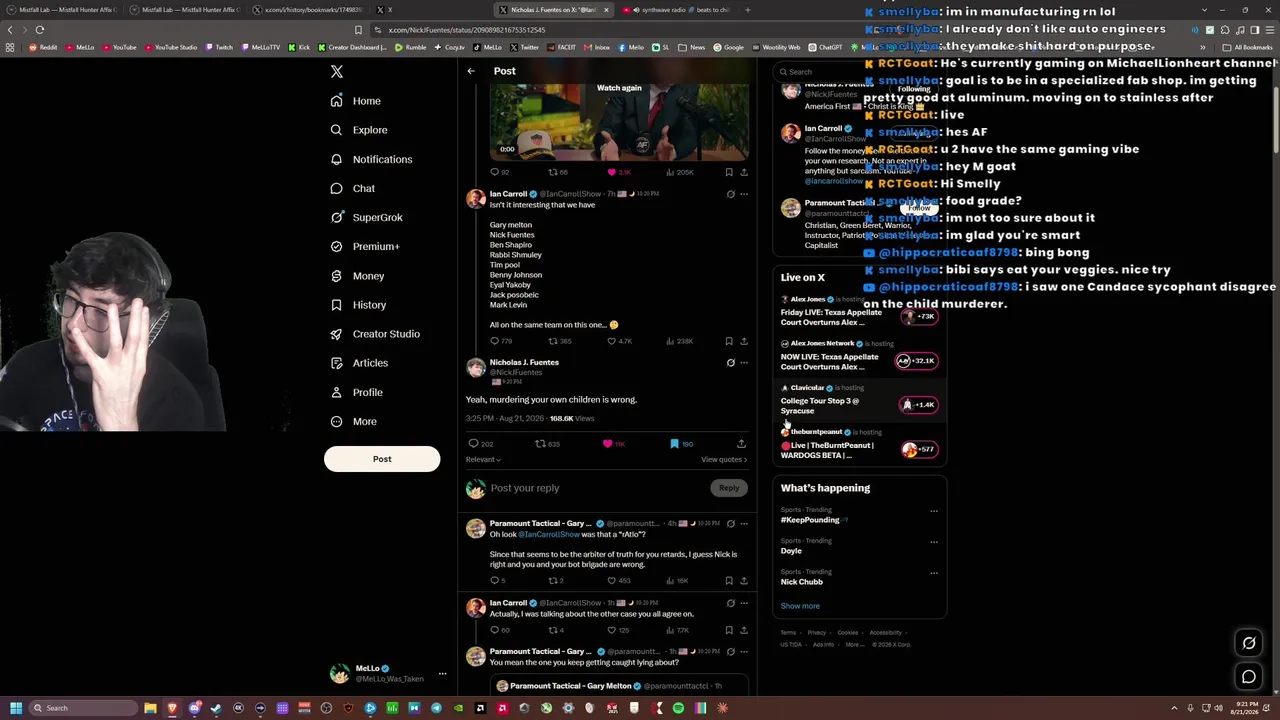Bookmark Ian Carroll's post with 238K views

coord(728,341)
